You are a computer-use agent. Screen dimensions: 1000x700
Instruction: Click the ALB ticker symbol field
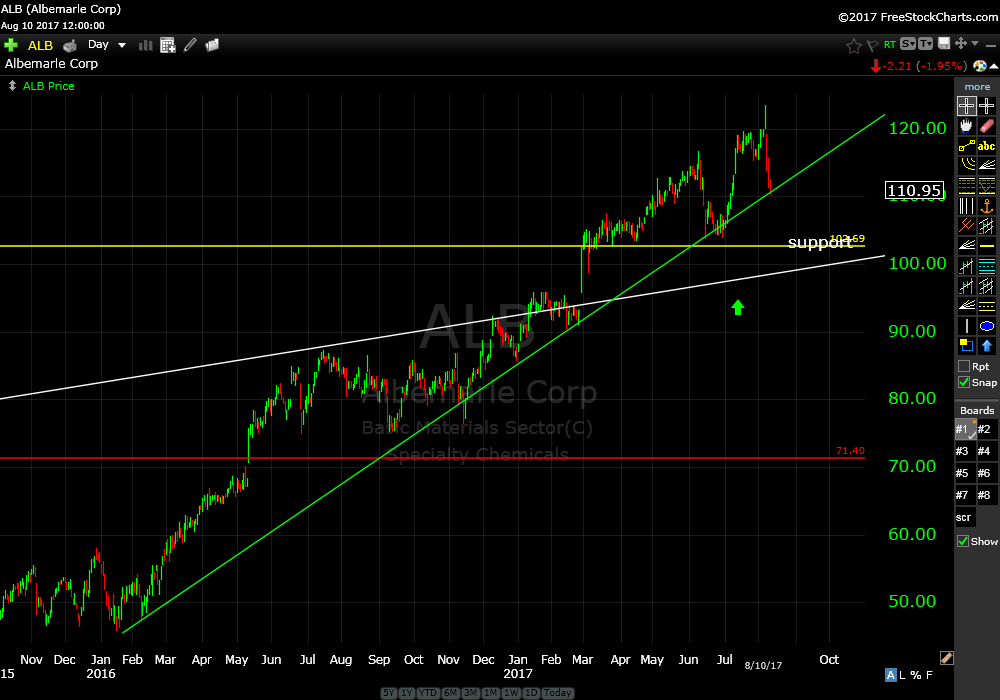click(40, 45)
